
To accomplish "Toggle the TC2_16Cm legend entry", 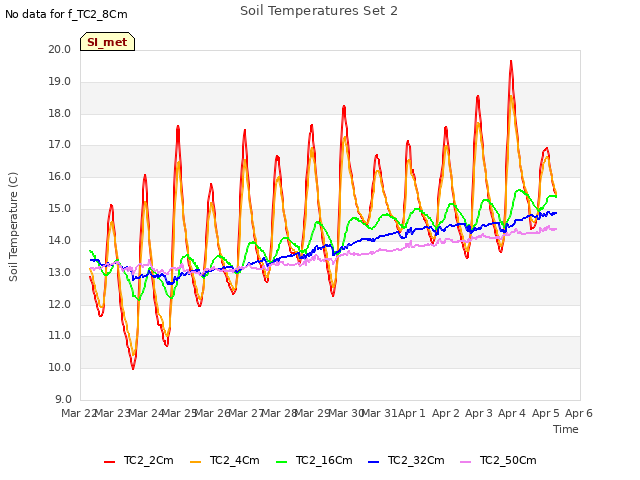I will [314, 461].
